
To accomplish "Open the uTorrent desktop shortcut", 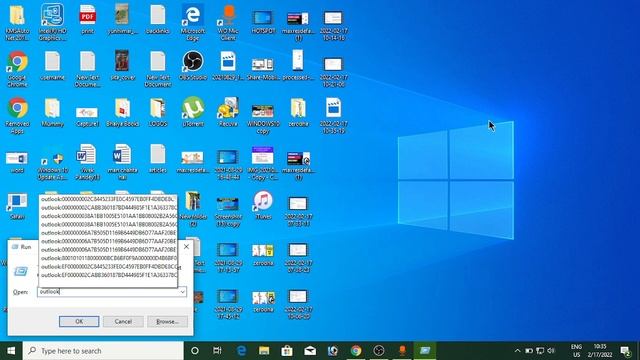I will pyautogui.click(x=193, y=112).
